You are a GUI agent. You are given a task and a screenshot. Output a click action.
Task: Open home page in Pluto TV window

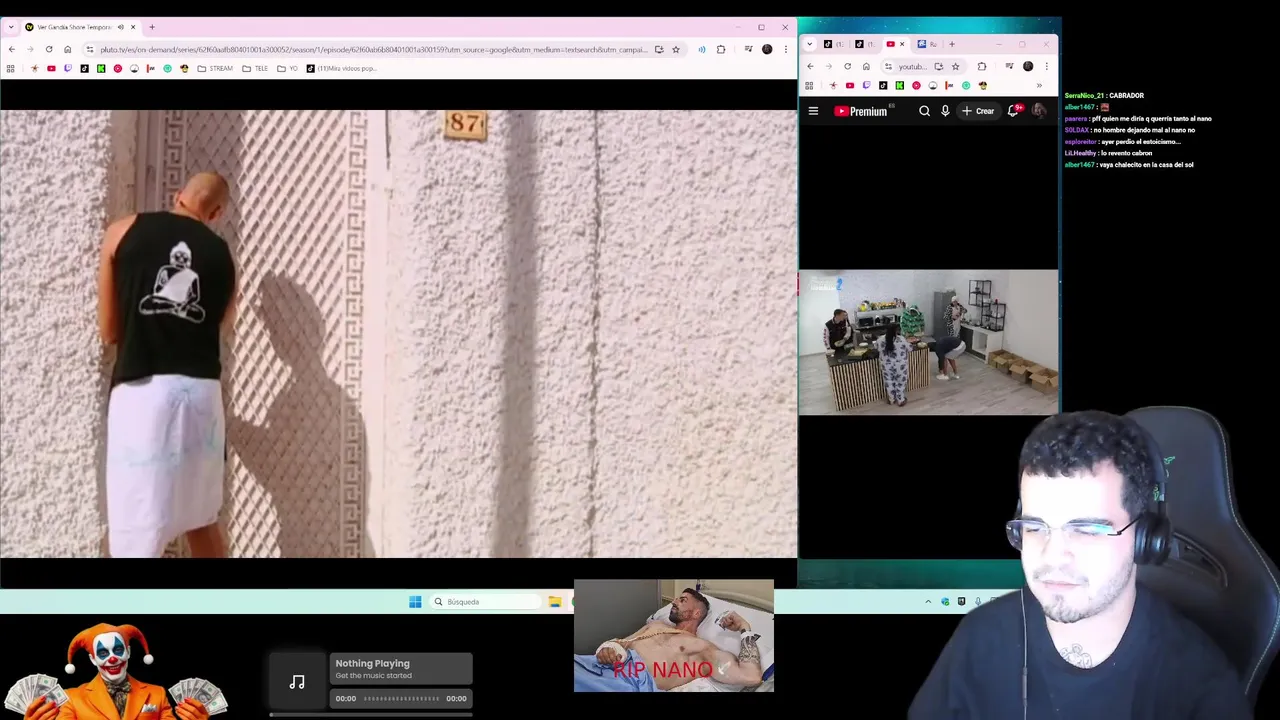pos(67,49)
